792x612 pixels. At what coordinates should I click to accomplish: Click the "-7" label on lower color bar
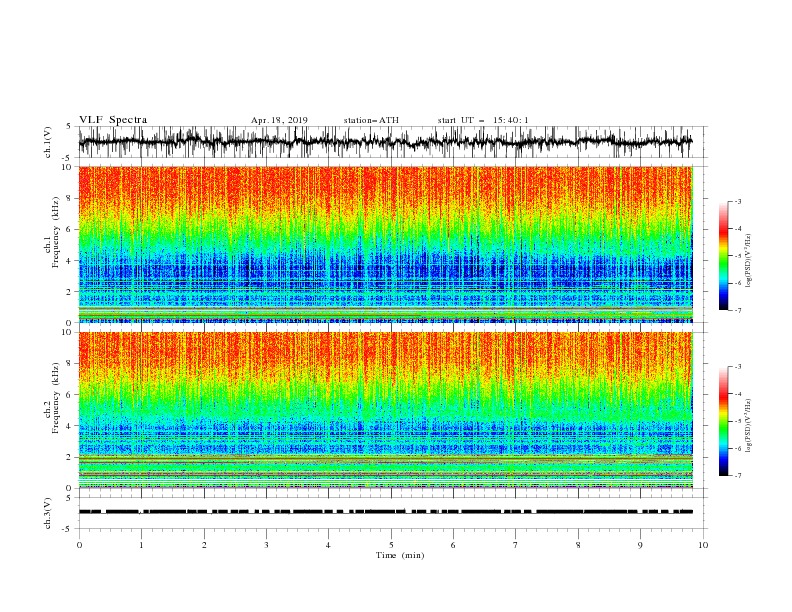click(738, 476)
